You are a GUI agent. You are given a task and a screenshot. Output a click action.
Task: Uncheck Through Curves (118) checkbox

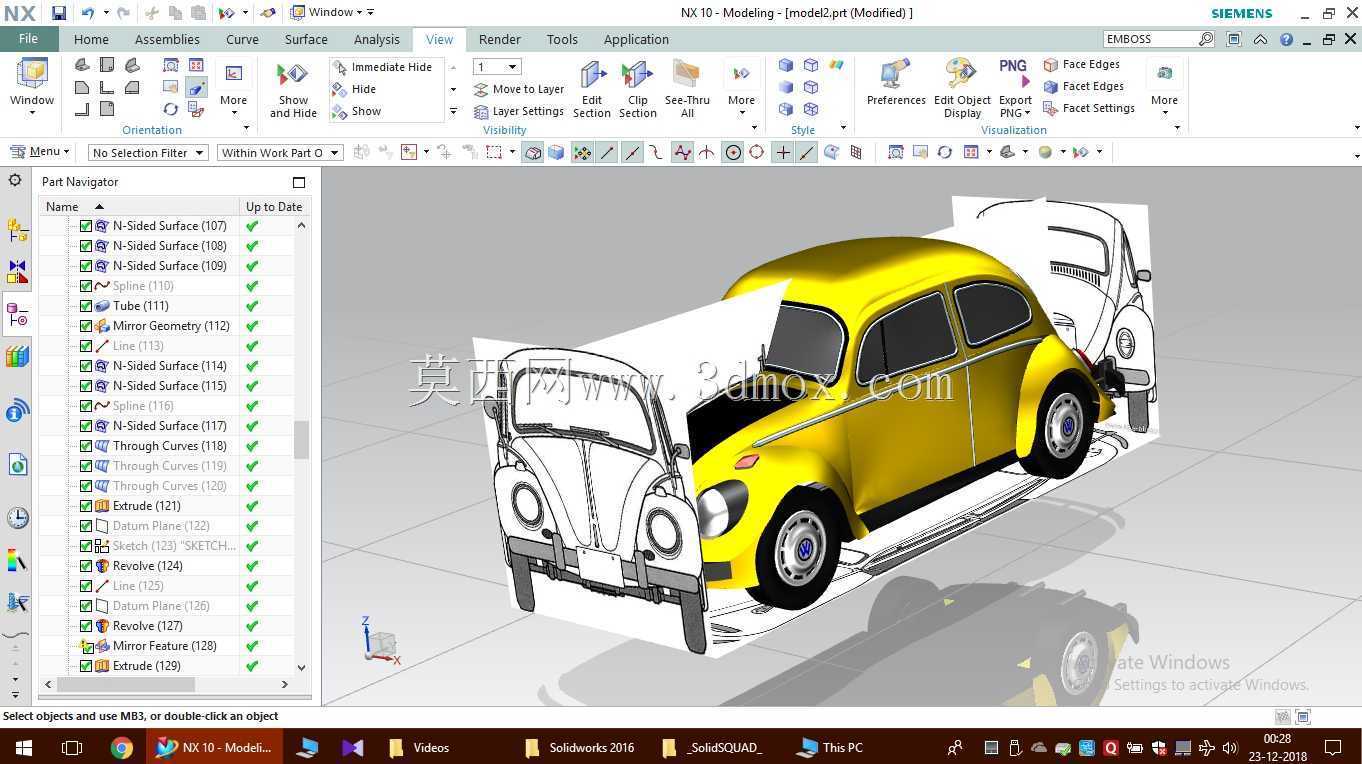point(86,446)
